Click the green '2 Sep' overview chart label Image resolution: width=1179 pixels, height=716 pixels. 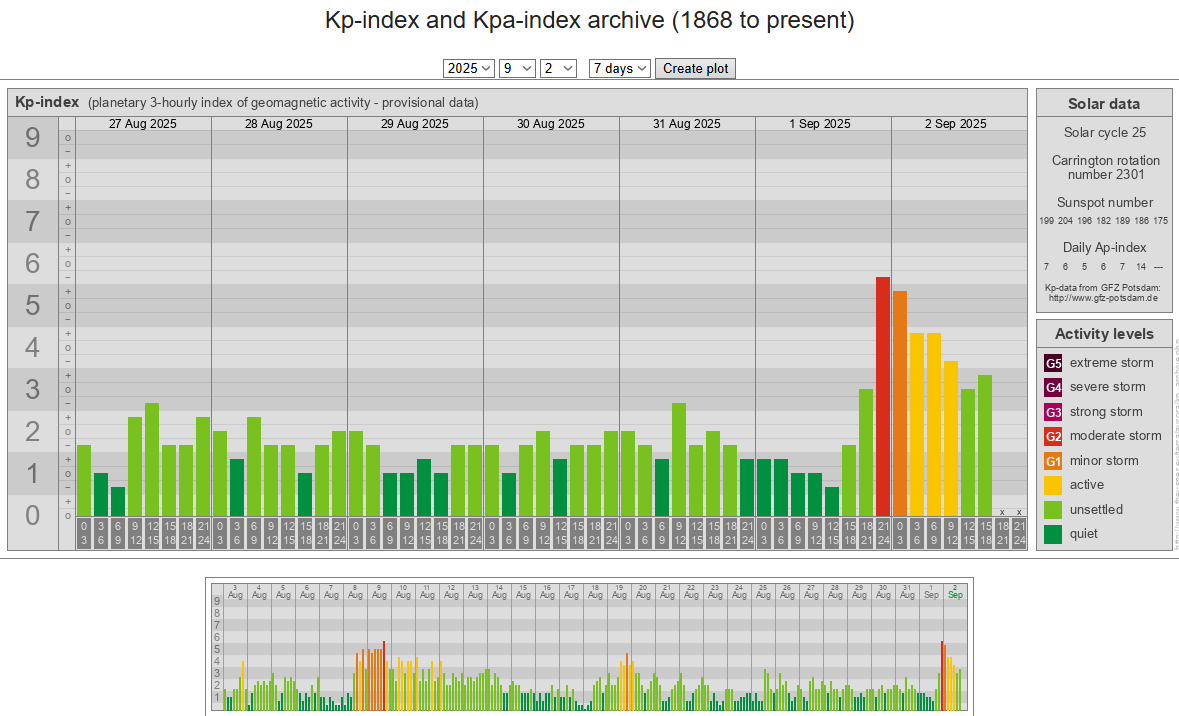955,591
